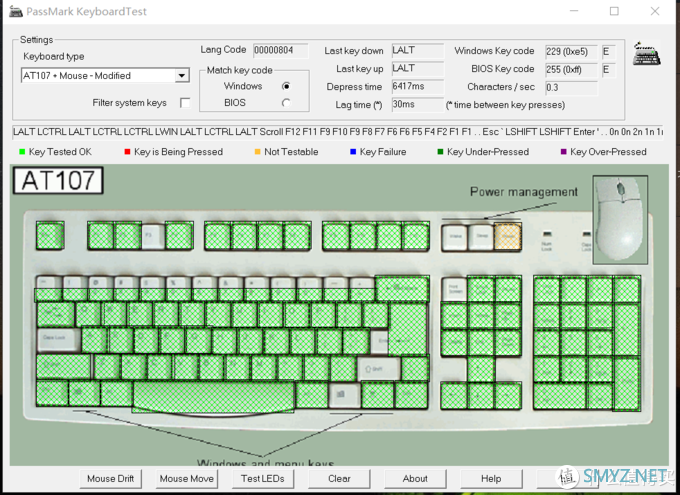Click the Last key down field
680x495 pixels.
coord(418,50)
